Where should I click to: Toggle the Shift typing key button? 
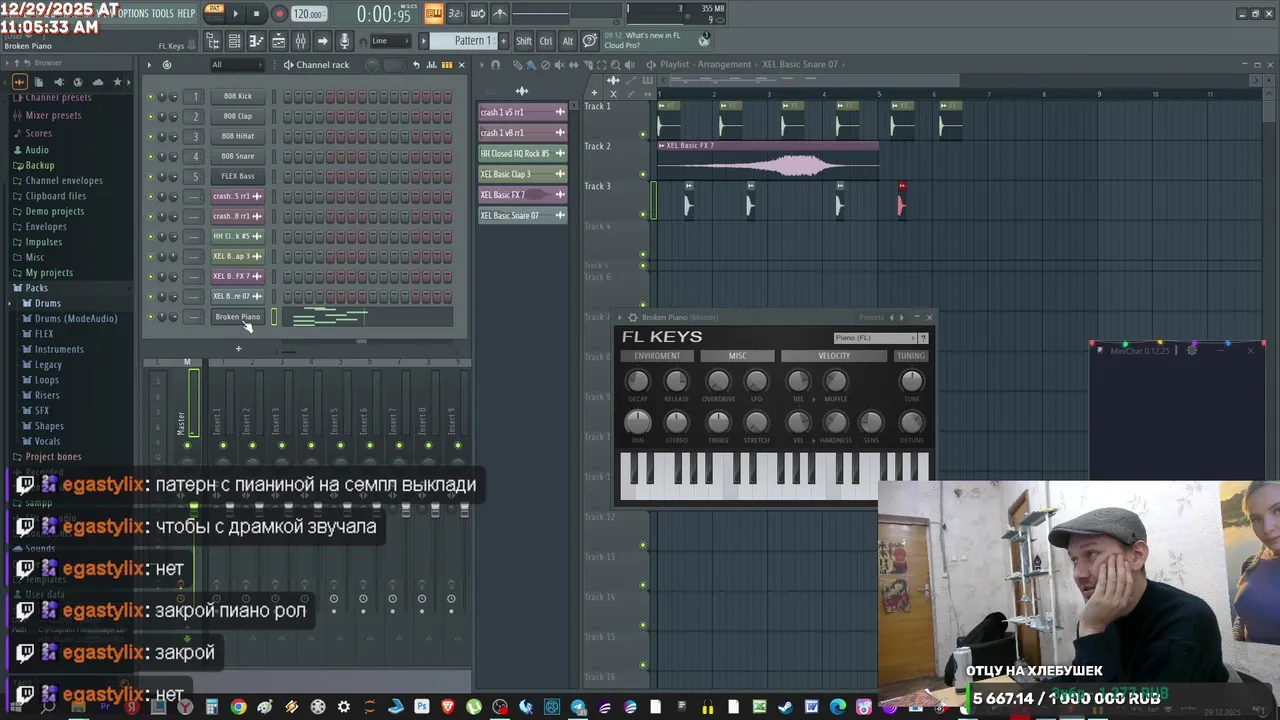524,41
